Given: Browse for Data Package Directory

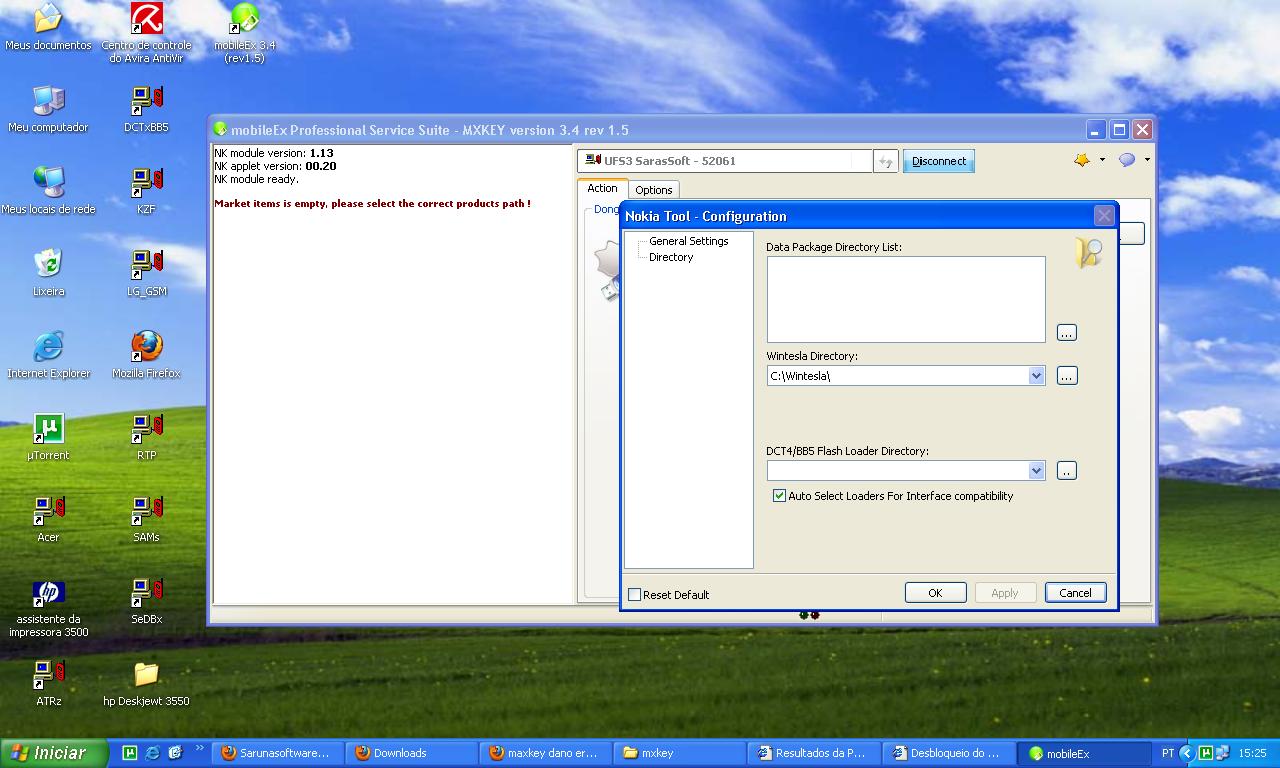Looking at the screenshot, I should point(1067,332).
